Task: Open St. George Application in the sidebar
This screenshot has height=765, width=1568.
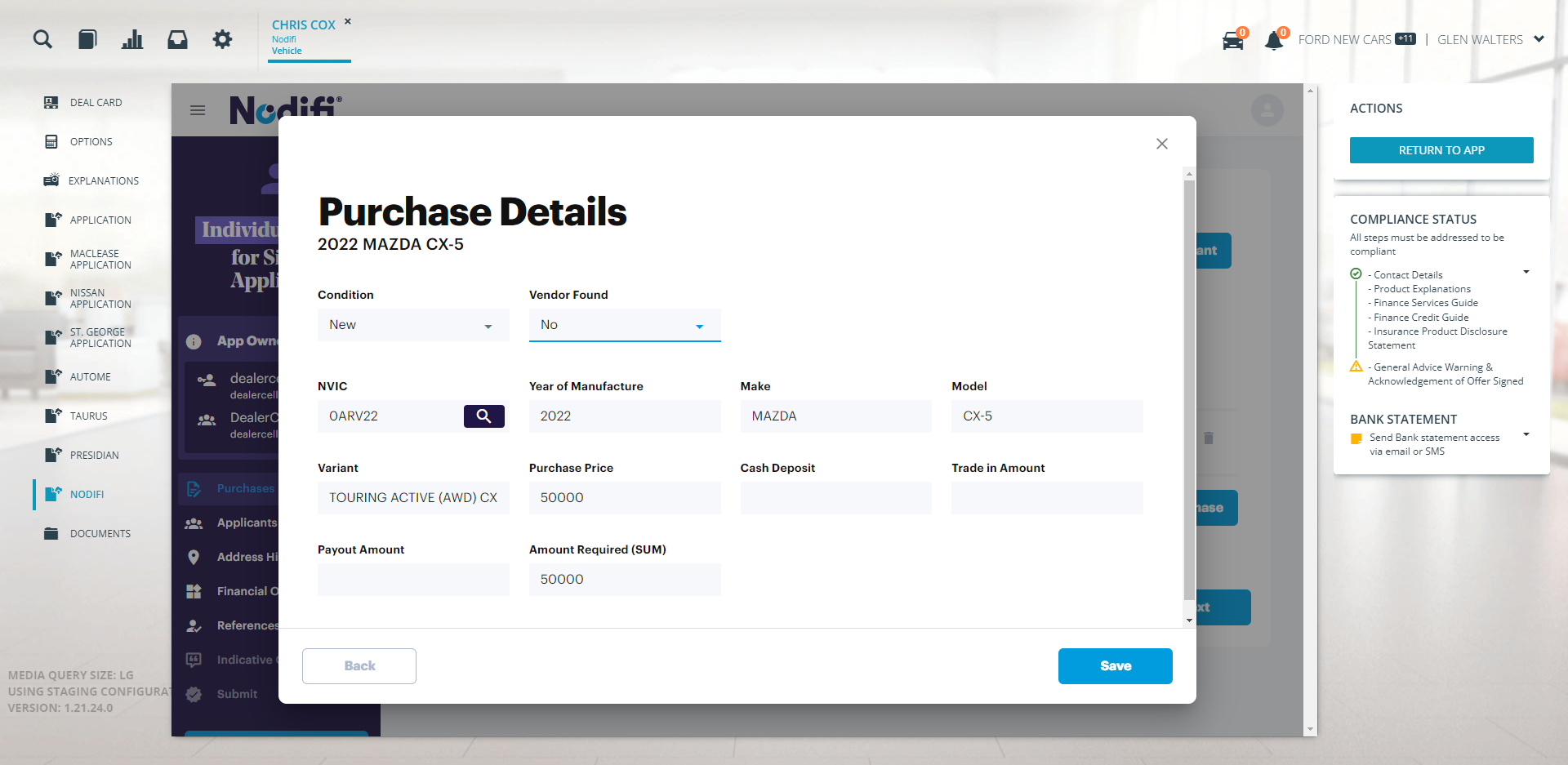Action: [x=100, y=338]
